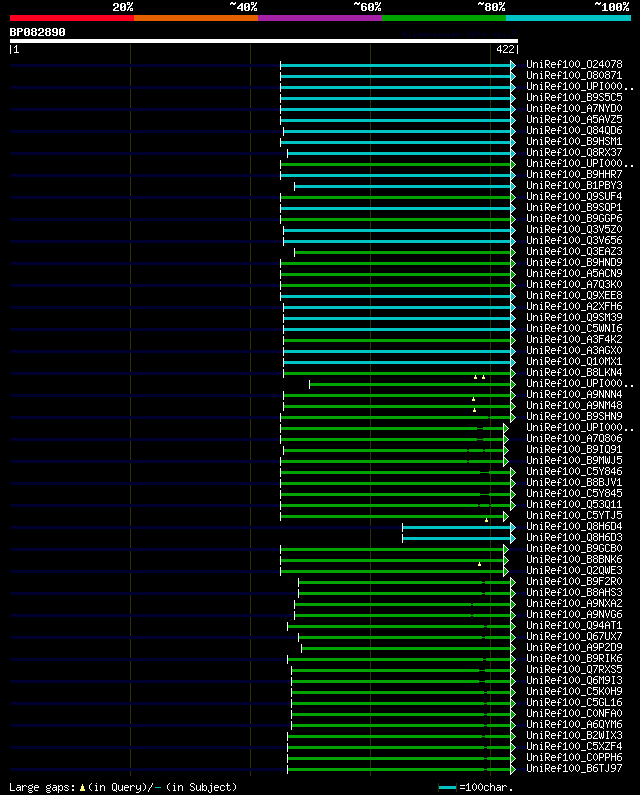Open hit UniRef100_B9SQP1
Screen dimensions: 640x795
574,207
